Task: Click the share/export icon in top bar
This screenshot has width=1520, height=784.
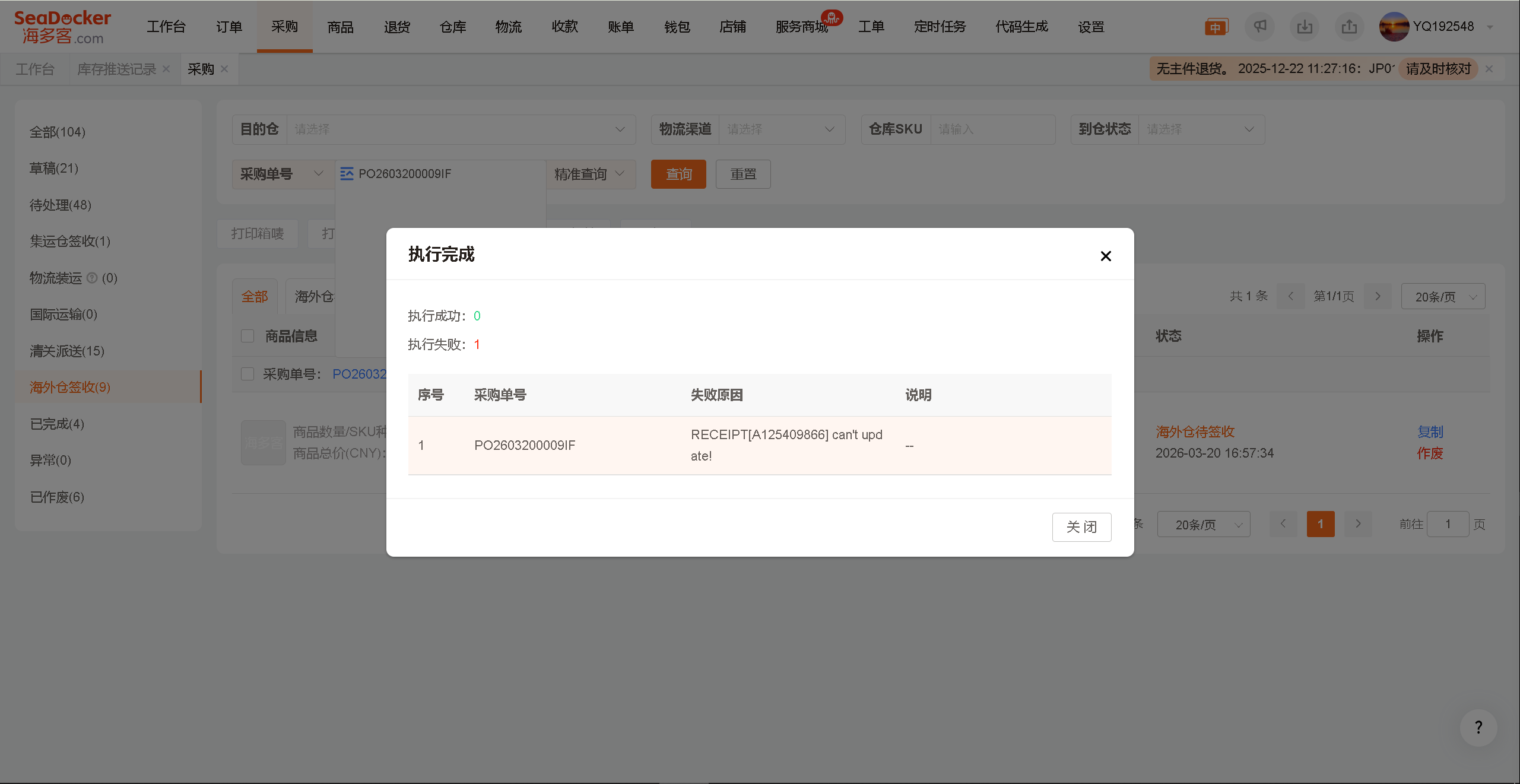Action: pos(1349,26)
